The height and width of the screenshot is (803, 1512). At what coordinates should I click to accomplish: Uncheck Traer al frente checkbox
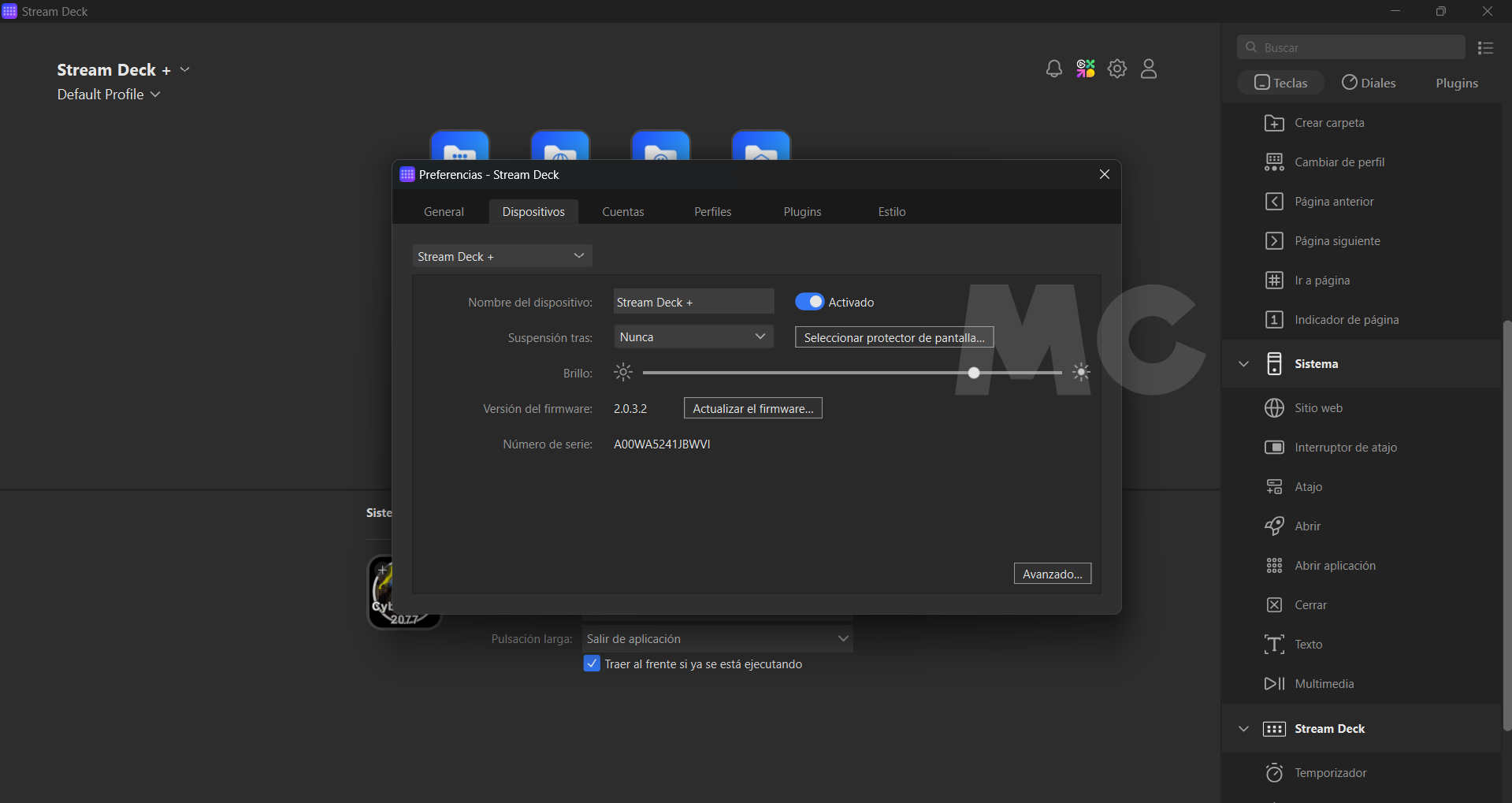[592, 664]
